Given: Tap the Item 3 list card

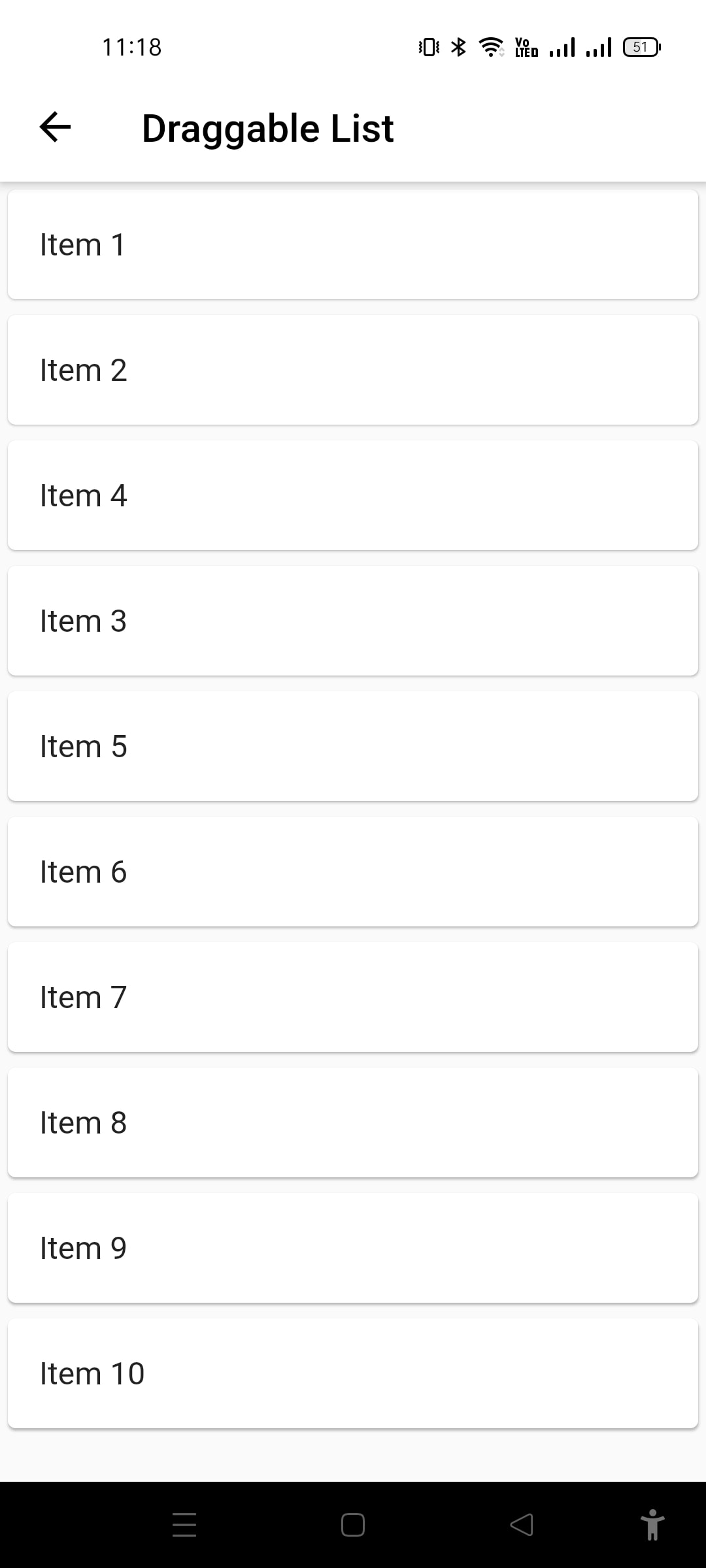Looking at the screenshot, I should 353,621.
